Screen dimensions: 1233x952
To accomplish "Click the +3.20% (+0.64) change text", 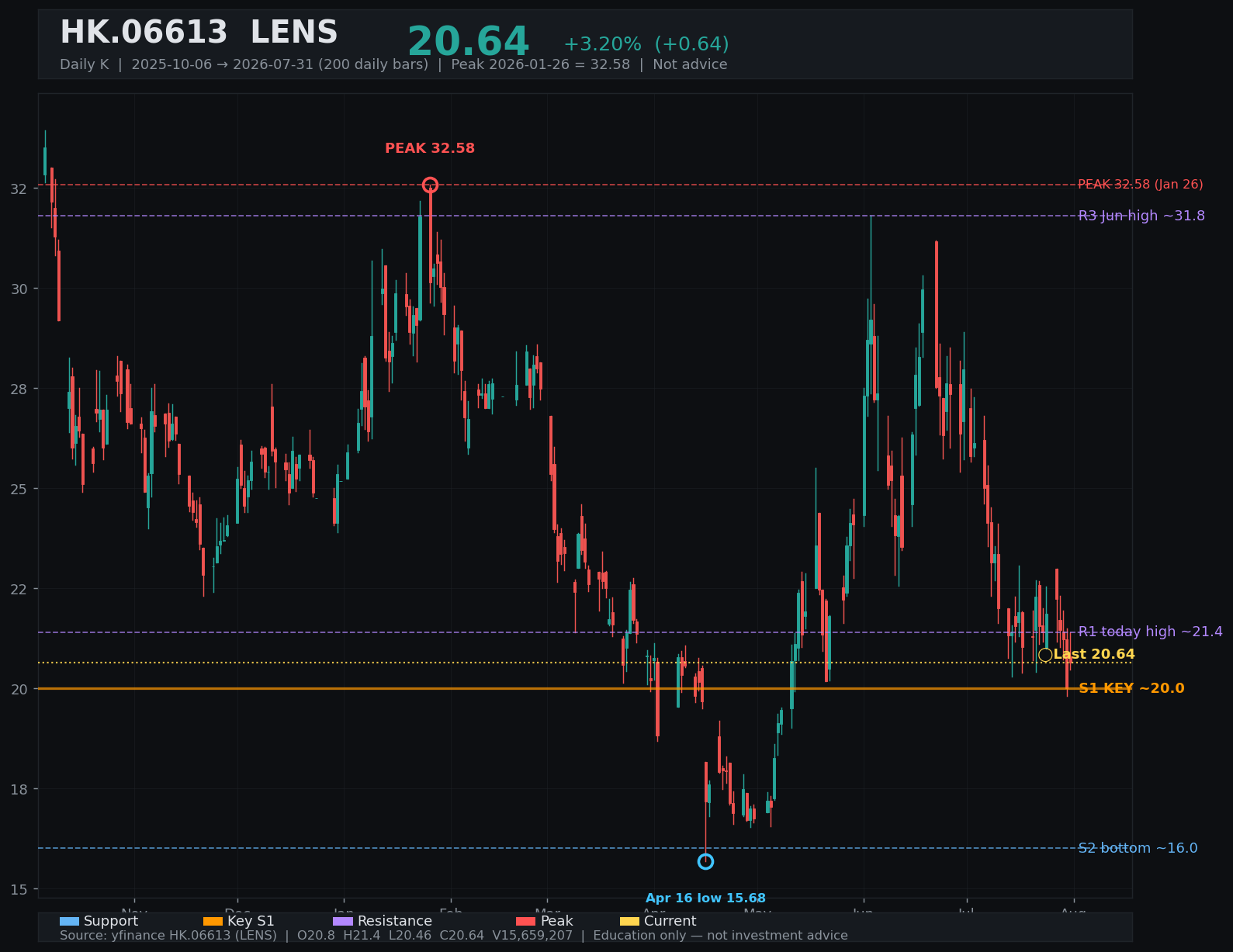I will coord(646,44).
